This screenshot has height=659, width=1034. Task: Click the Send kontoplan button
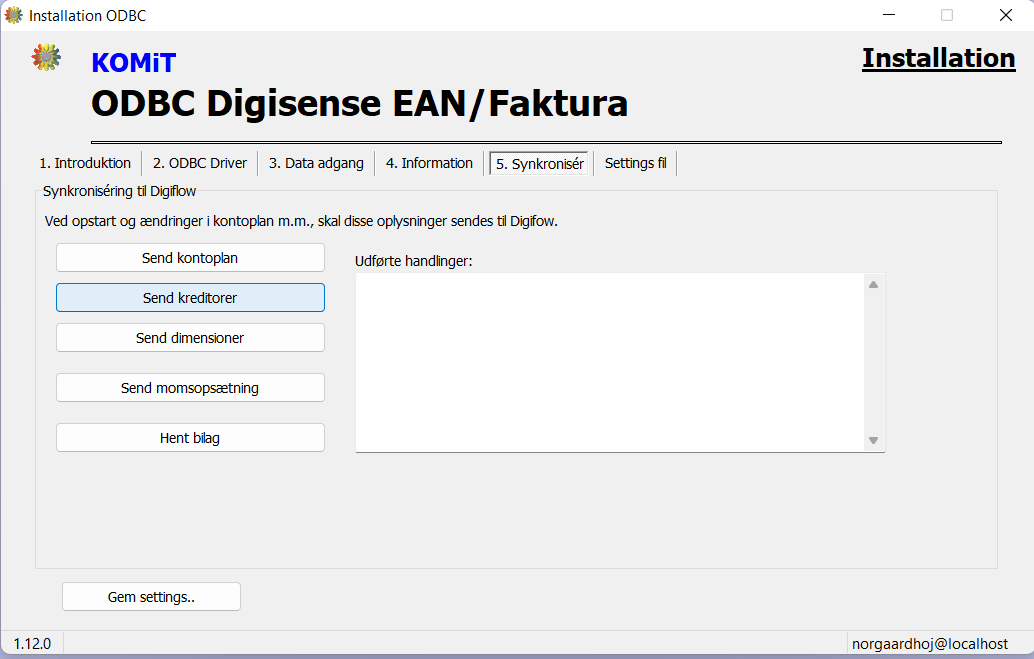tap(190, 258)
